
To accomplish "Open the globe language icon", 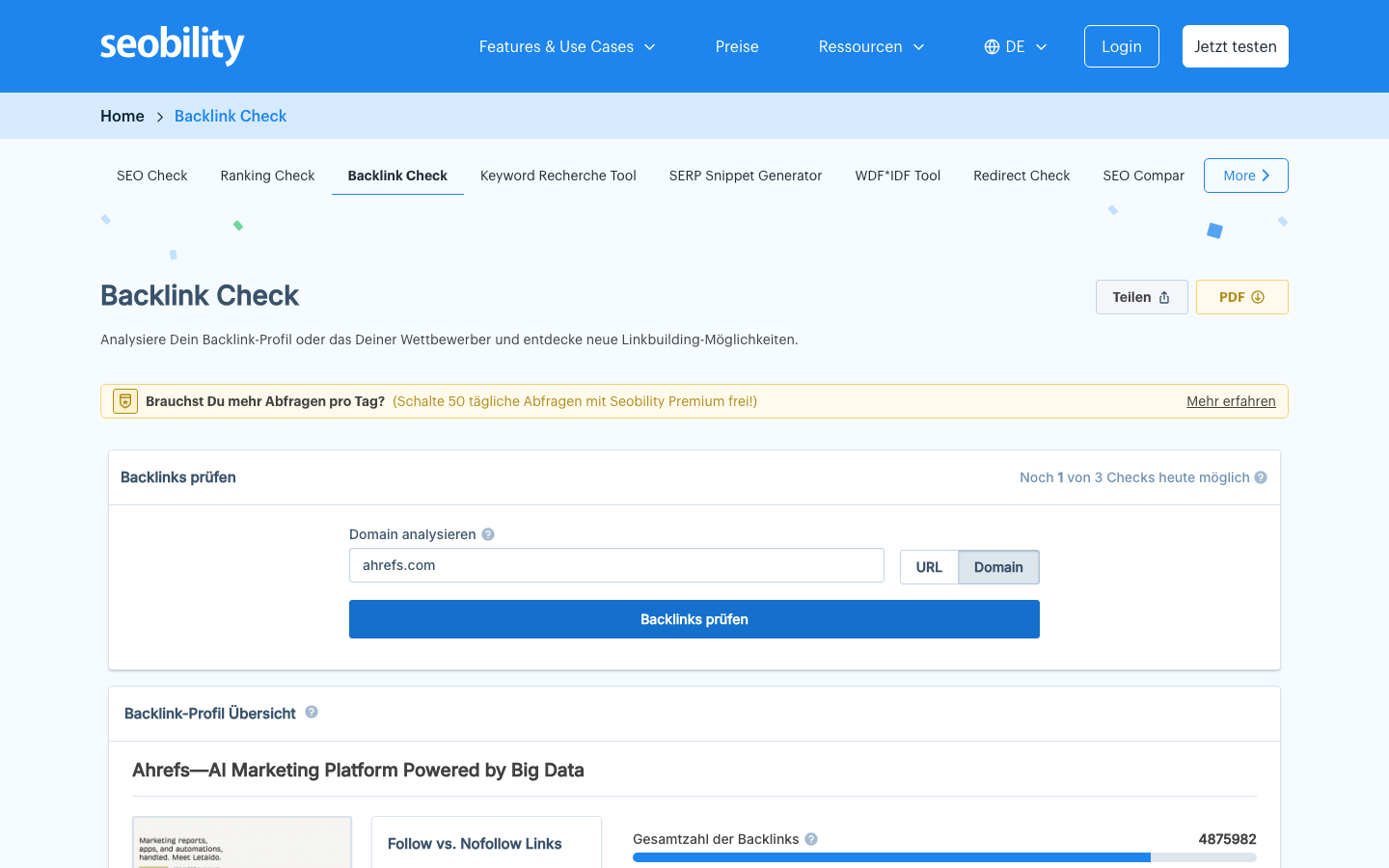I will click(x=992, y=46).
